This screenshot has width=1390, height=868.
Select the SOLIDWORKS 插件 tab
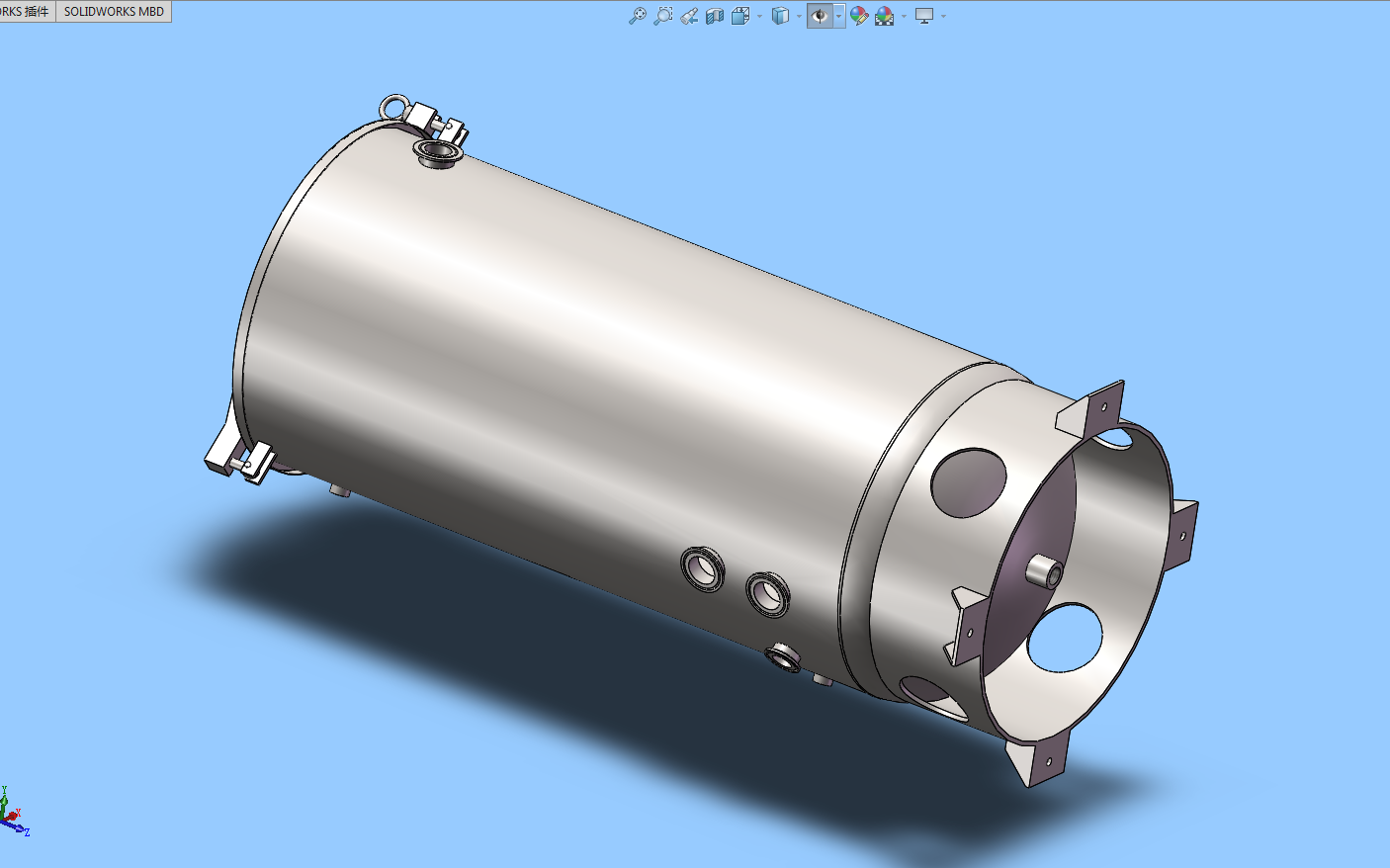coord(27,11)
